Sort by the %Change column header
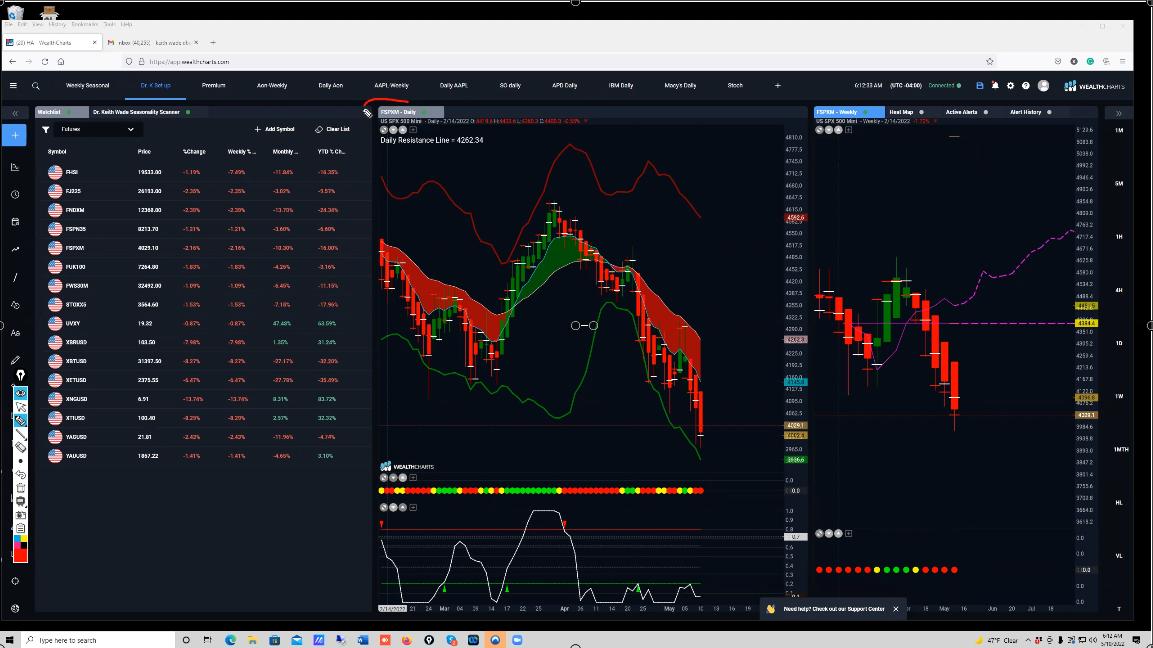This screenshot has width=1153, height=648. [x=194, y=152]
